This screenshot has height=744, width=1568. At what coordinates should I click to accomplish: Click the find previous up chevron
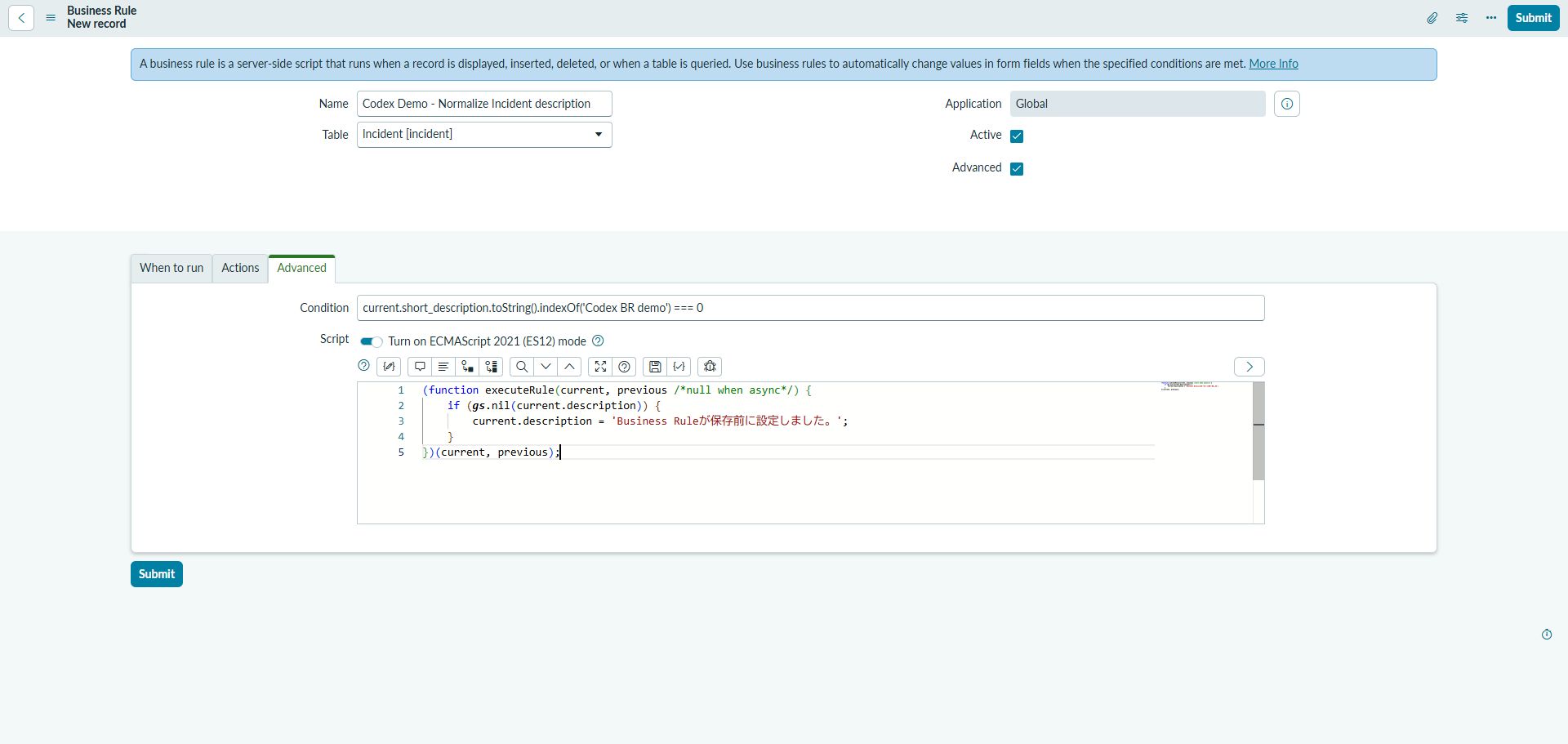point(569,367)
